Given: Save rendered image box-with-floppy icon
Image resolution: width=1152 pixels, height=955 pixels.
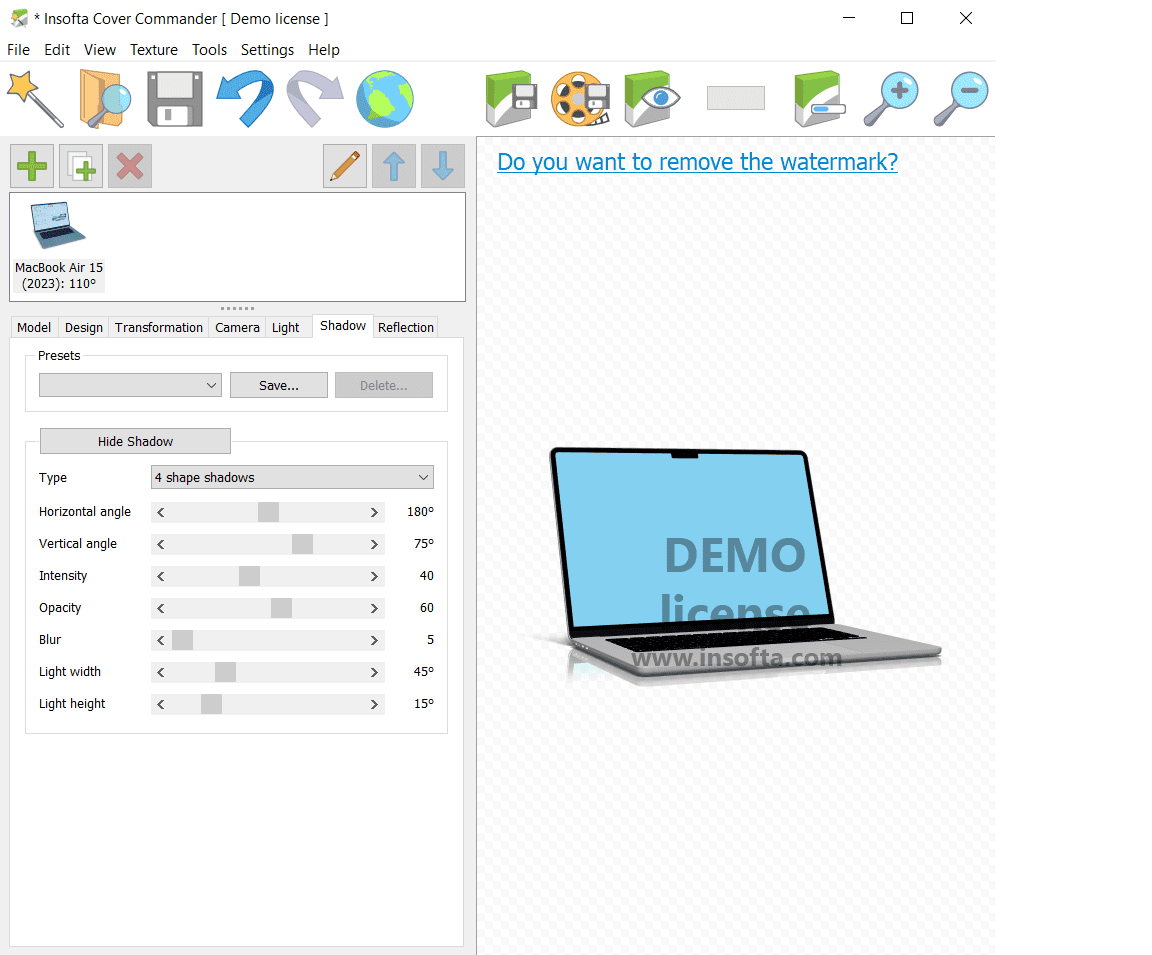Looking at the screenshot, I should click(511, 98).
